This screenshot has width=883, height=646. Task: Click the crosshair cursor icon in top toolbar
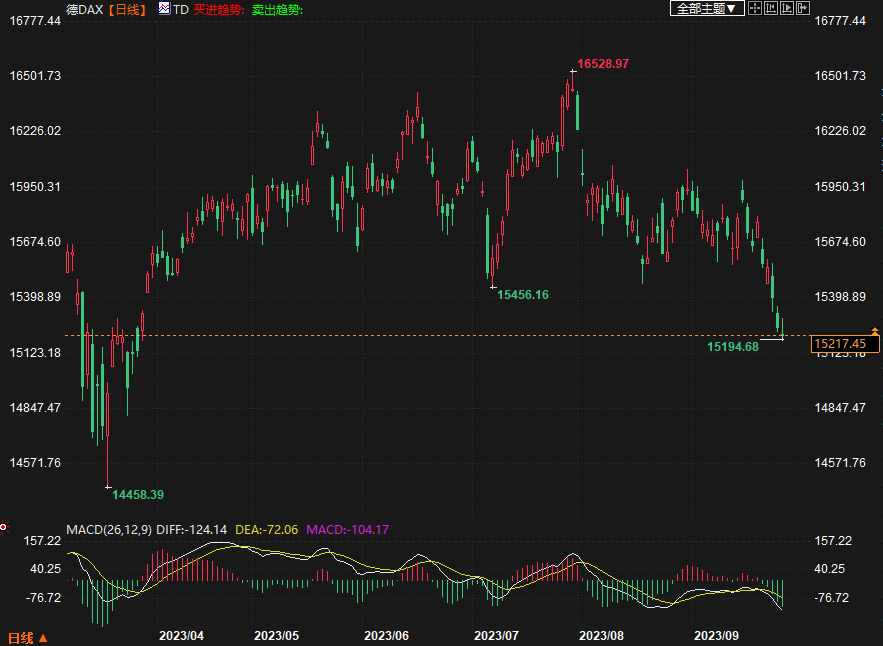pyautogui.click(x=756, y=8)
